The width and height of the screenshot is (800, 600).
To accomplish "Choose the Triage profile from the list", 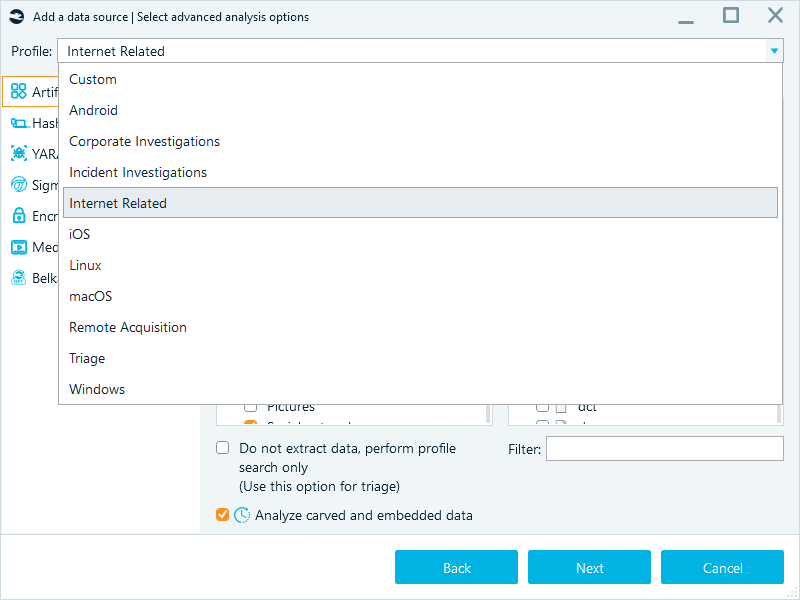I will 86,358.
